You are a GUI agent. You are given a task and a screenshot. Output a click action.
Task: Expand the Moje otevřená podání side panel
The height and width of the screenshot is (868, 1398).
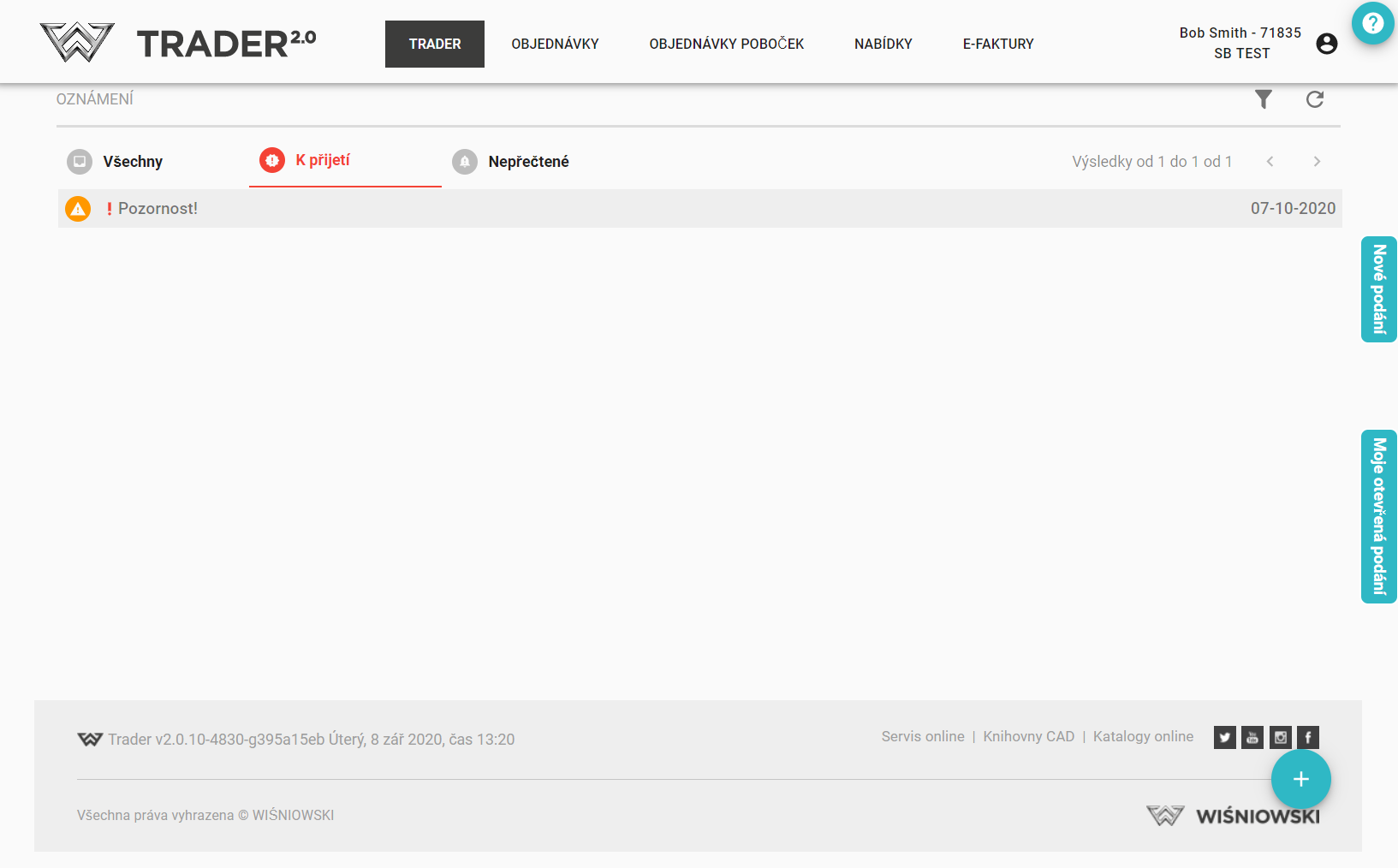click(x=1378, y=516)
